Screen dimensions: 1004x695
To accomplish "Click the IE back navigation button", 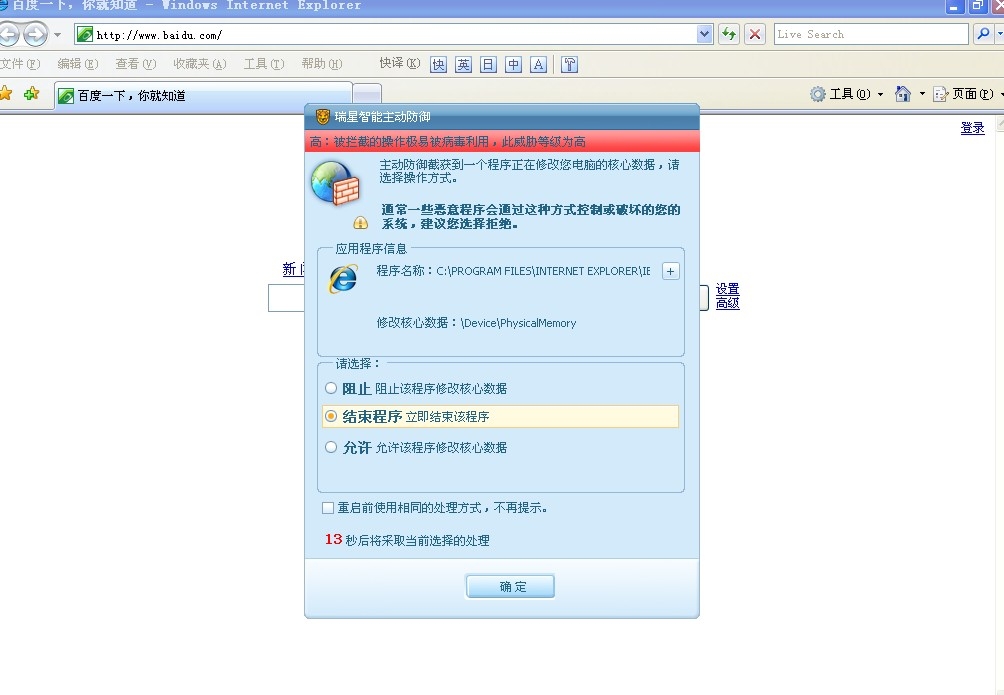I will (8, 34).
